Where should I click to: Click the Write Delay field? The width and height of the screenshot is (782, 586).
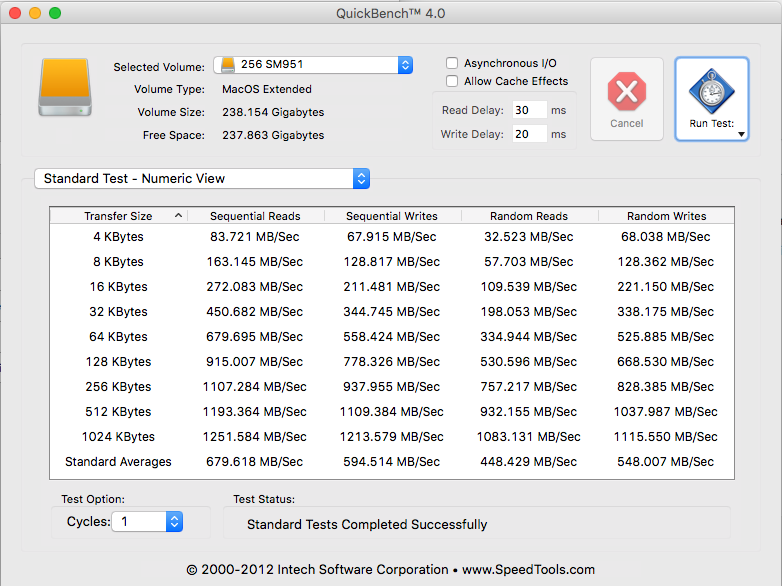529,134
